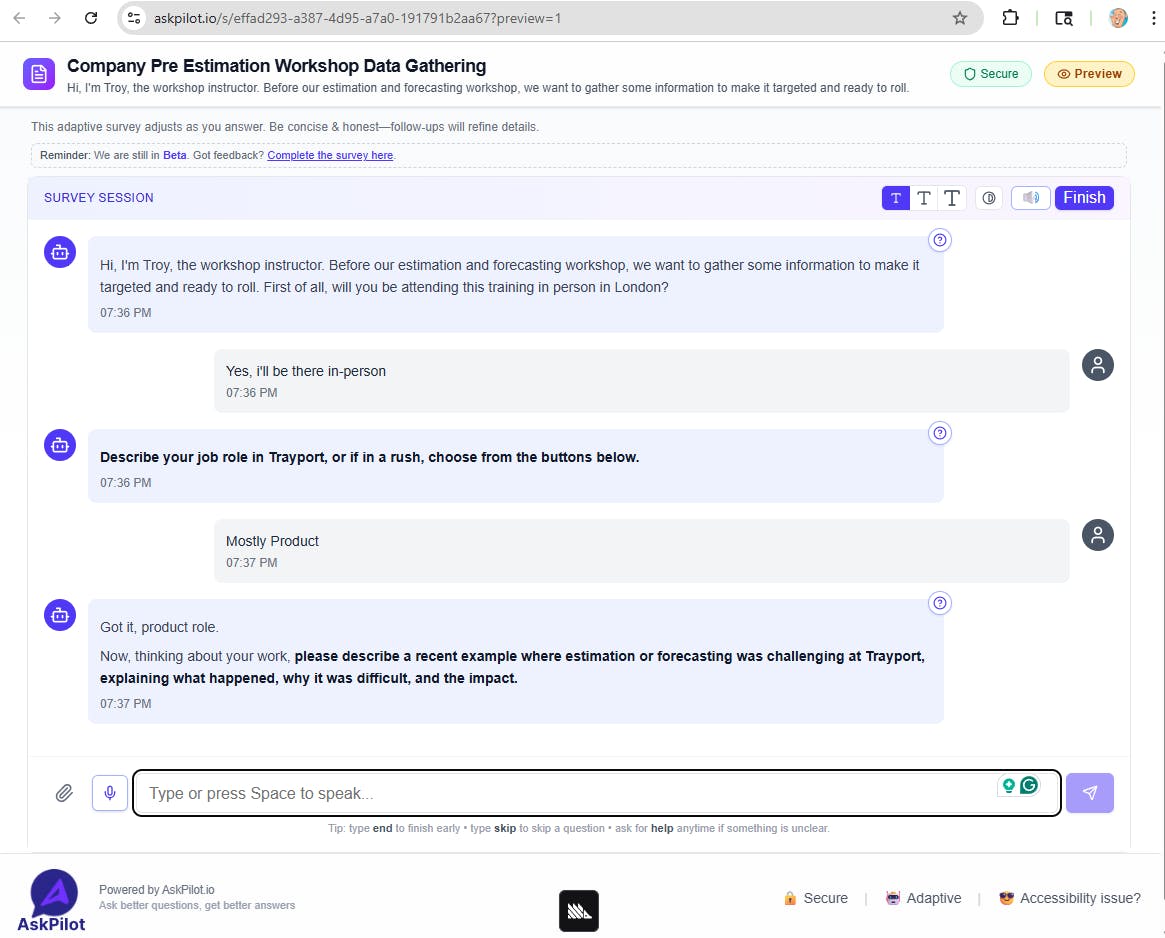
Task: Click Powered by AskPilot.io text
Action: (x=157, y=890)
